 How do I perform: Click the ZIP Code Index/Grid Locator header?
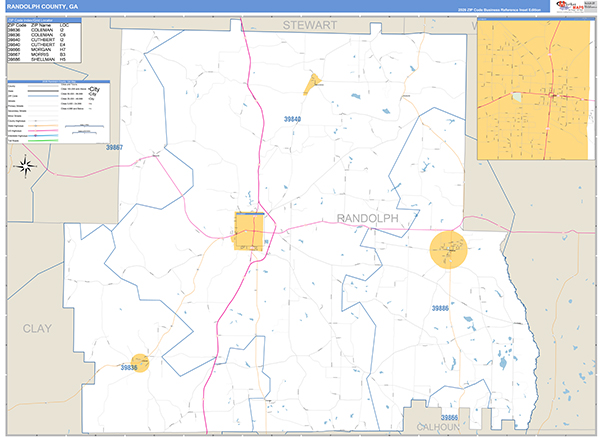tap(44, 20)
